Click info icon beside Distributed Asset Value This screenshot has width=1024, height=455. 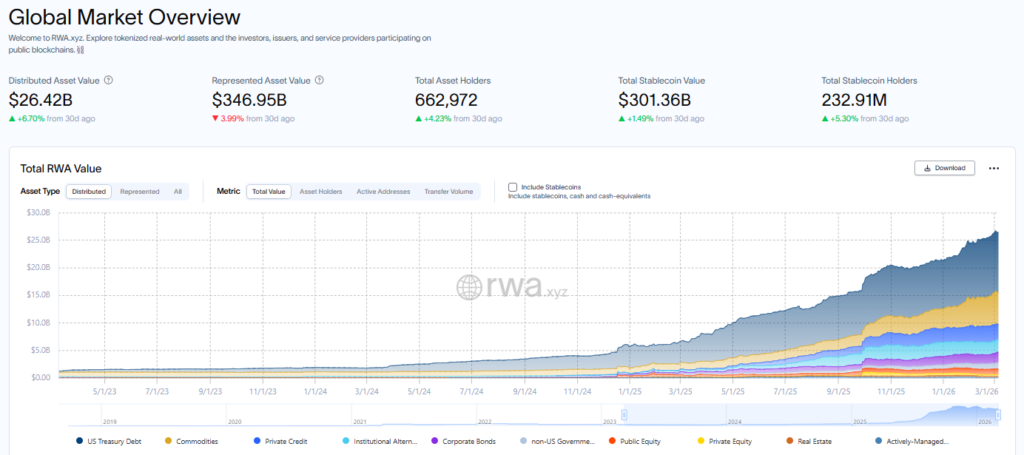(108, 80)
